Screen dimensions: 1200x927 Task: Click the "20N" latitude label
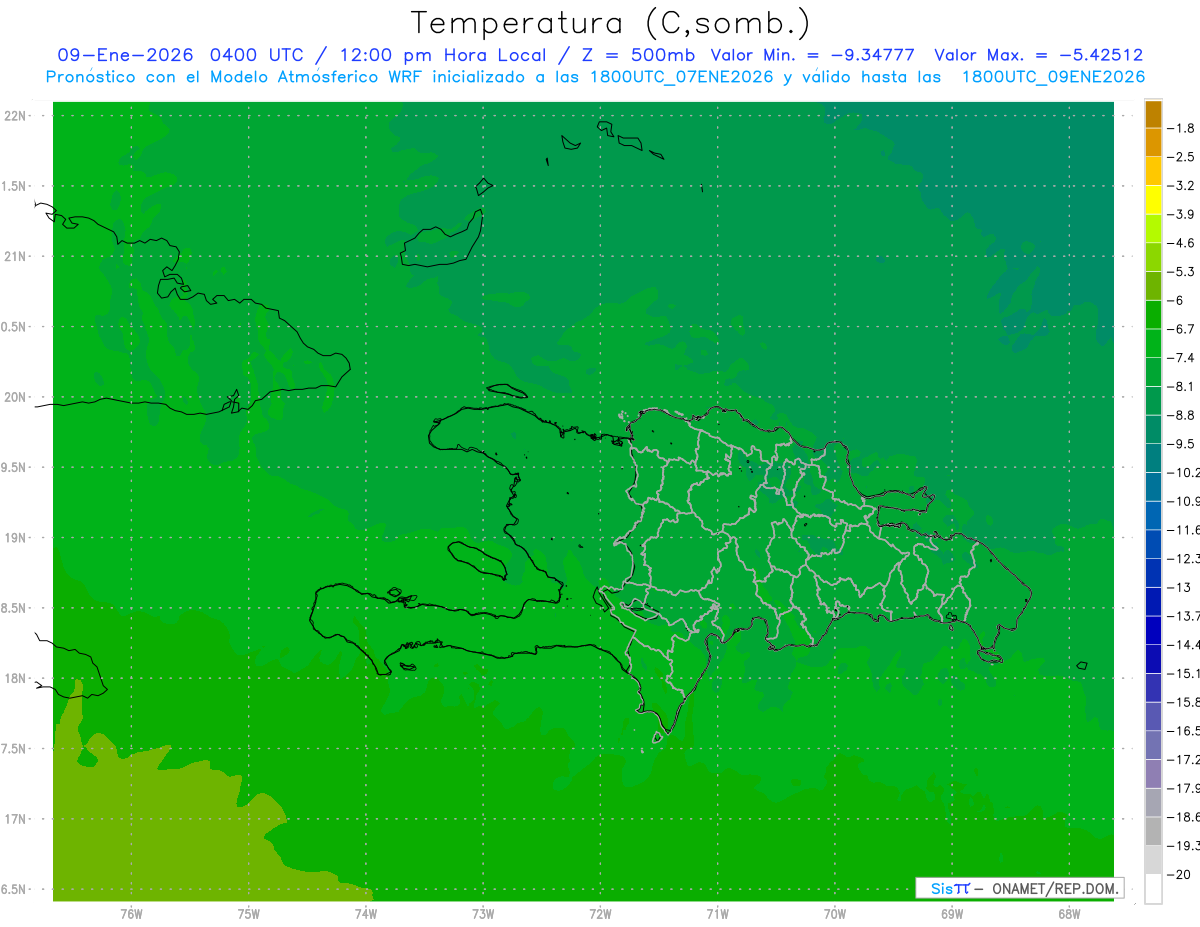(16, 397)
